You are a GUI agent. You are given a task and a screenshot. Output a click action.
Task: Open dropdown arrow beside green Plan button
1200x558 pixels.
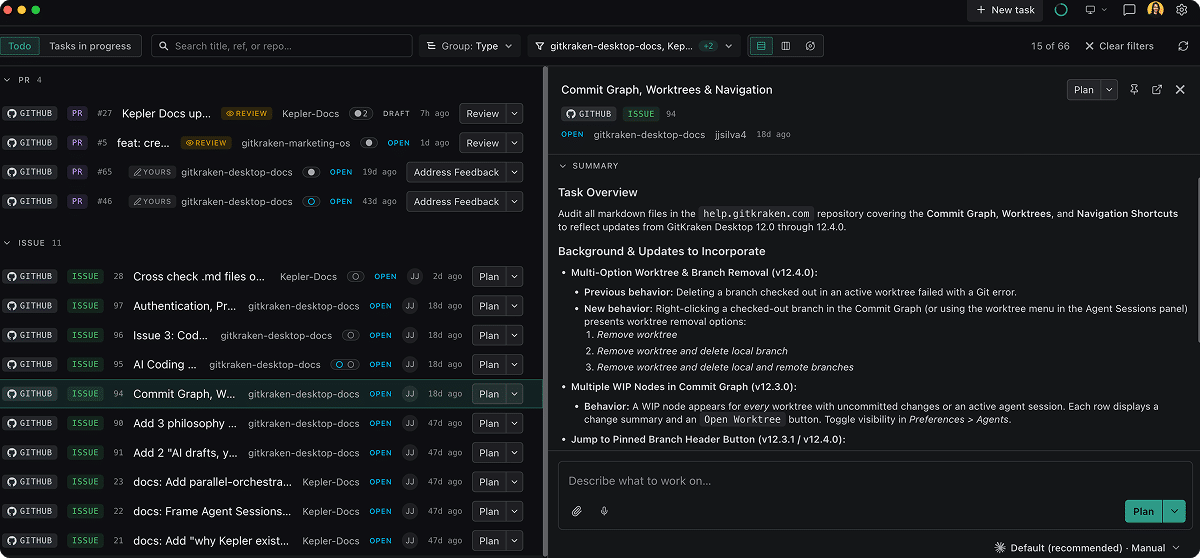(1173, 511)
